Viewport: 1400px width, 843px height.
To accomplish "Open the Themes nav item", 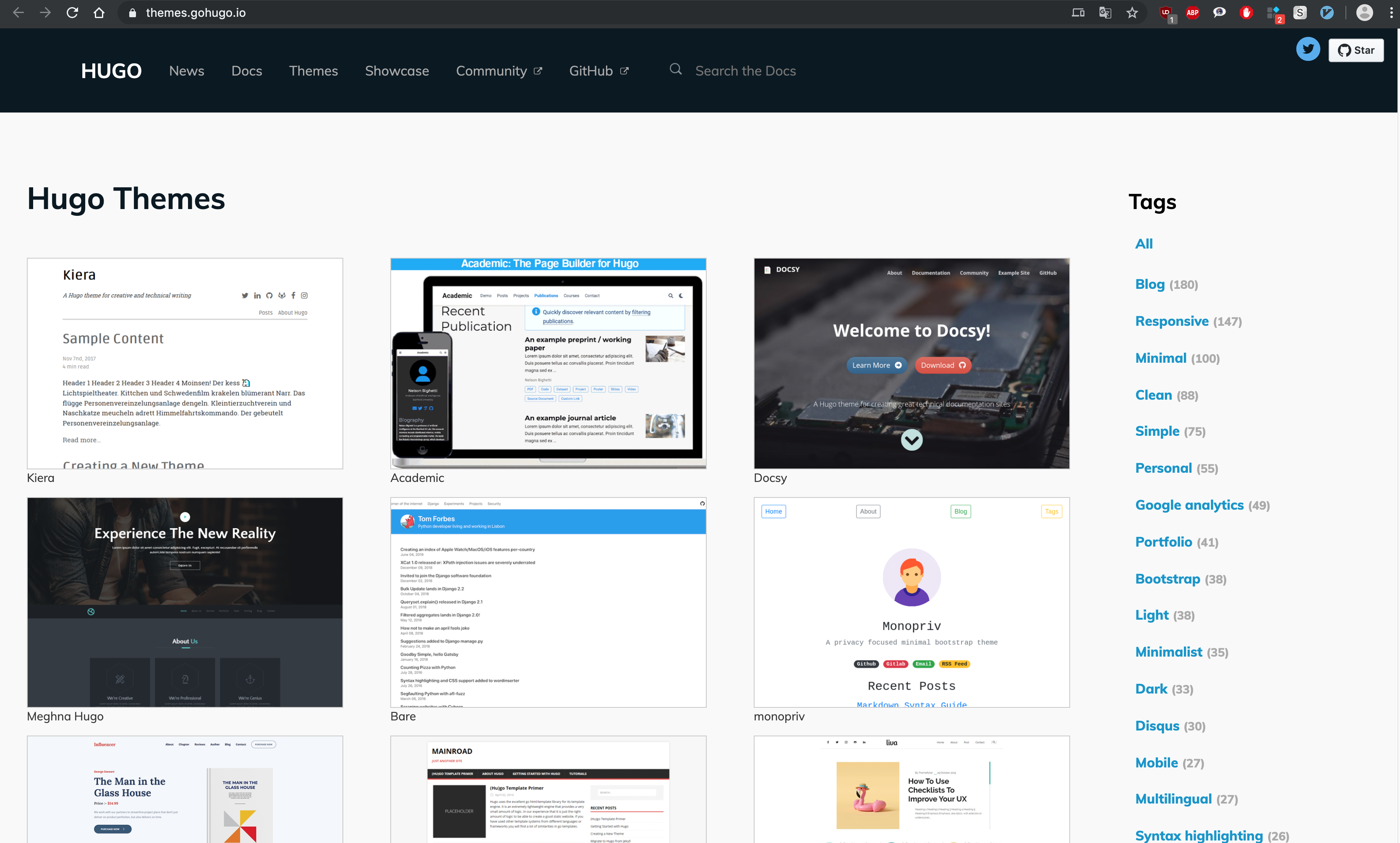I will [313, 71].
